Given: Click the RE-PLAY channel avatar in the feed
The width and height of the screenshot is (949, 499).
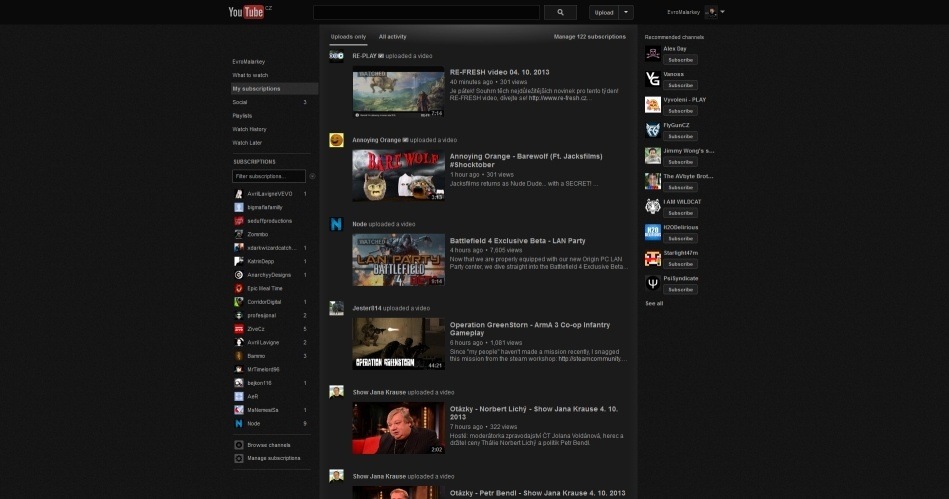Looking at the screenshot, I should (x=337, y=56).
